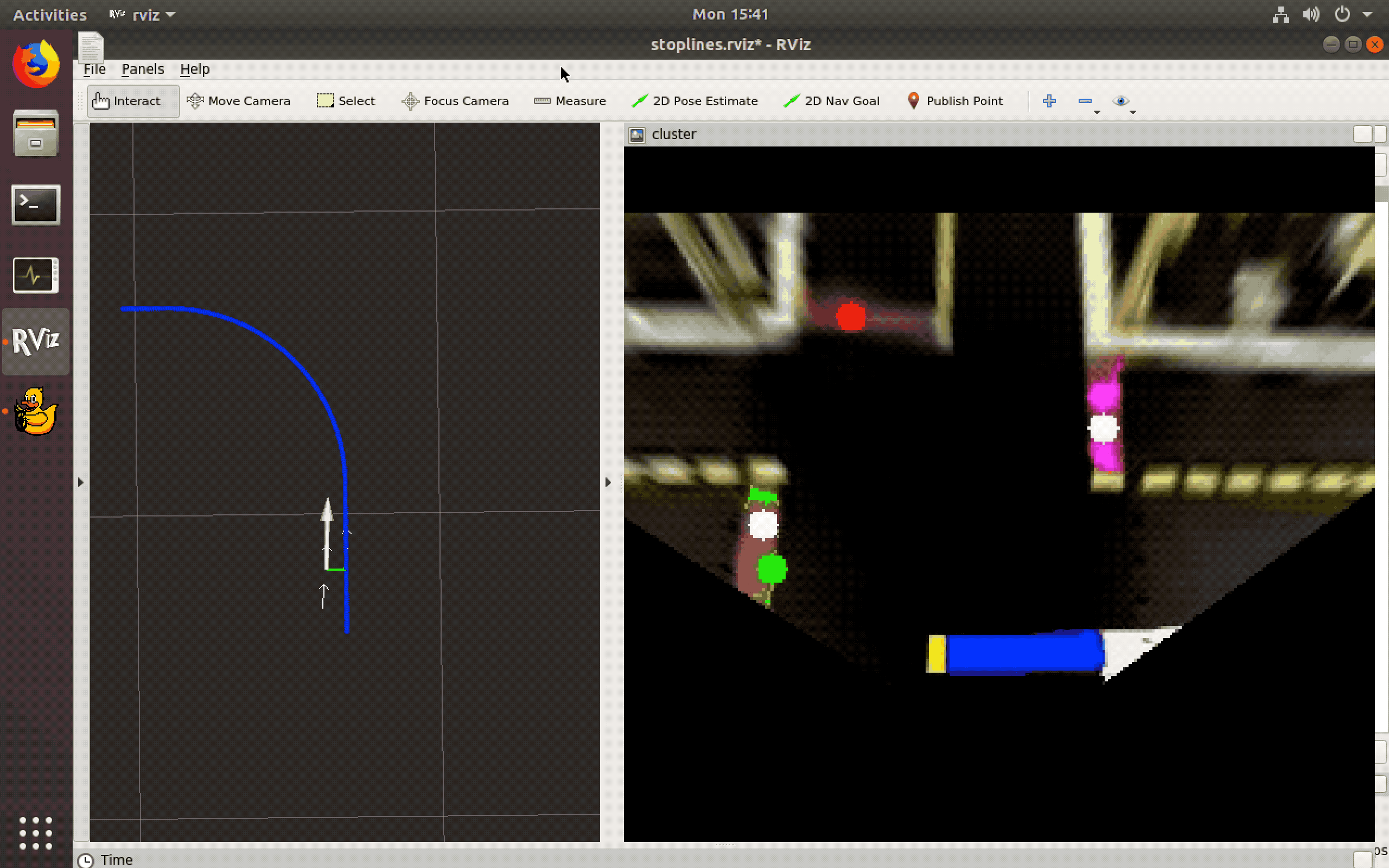Expand the left panel with side arrow
Viewport: 1389px width, 868px height.
coord(81,482)
